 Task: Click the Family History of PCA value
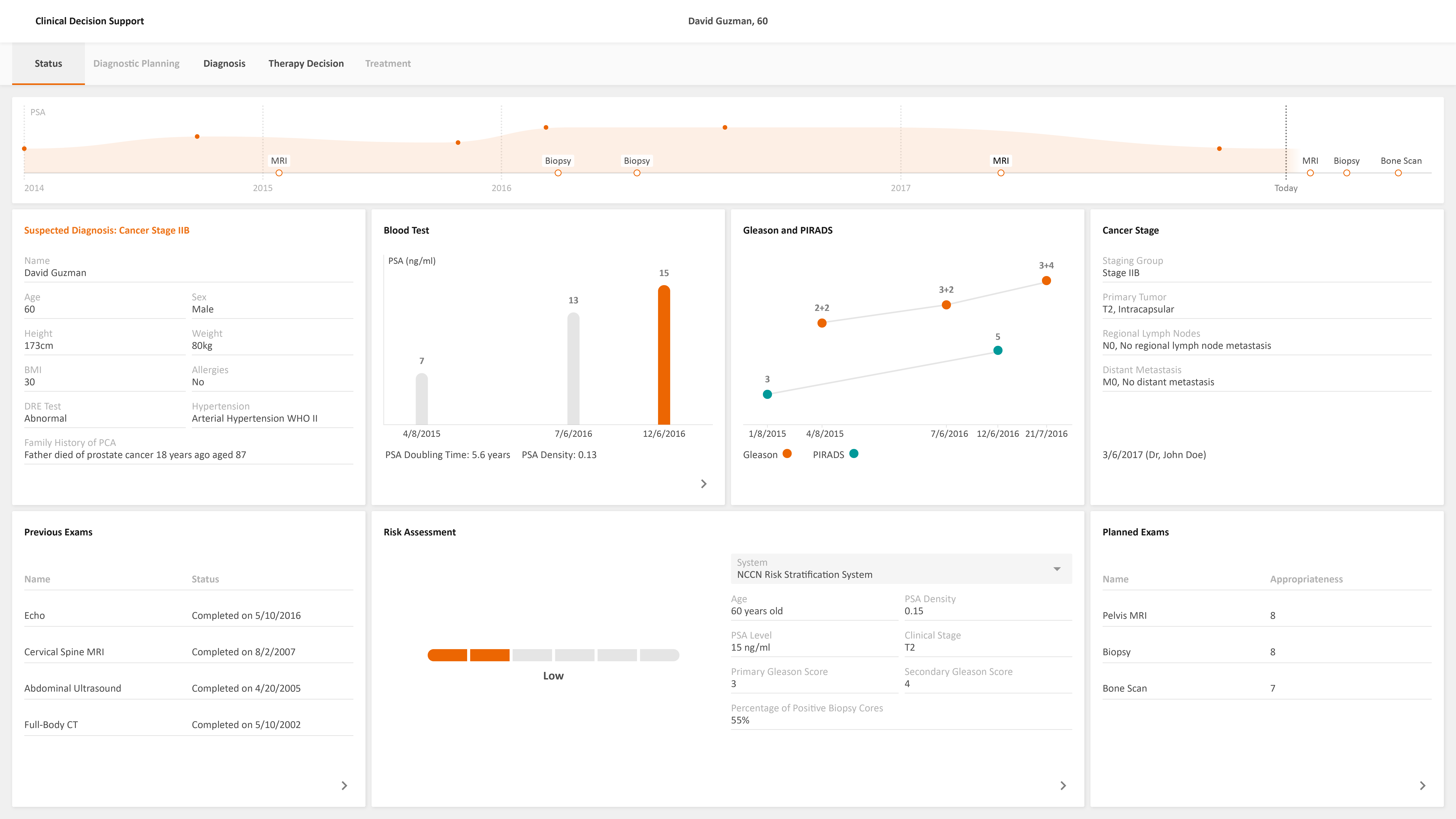(x=135, y=455)
